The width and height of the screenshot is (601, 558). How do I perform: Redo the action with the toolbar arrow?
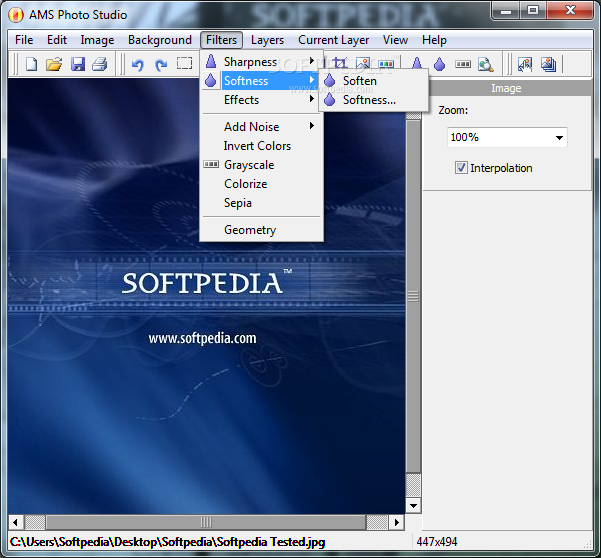[161, 64]
